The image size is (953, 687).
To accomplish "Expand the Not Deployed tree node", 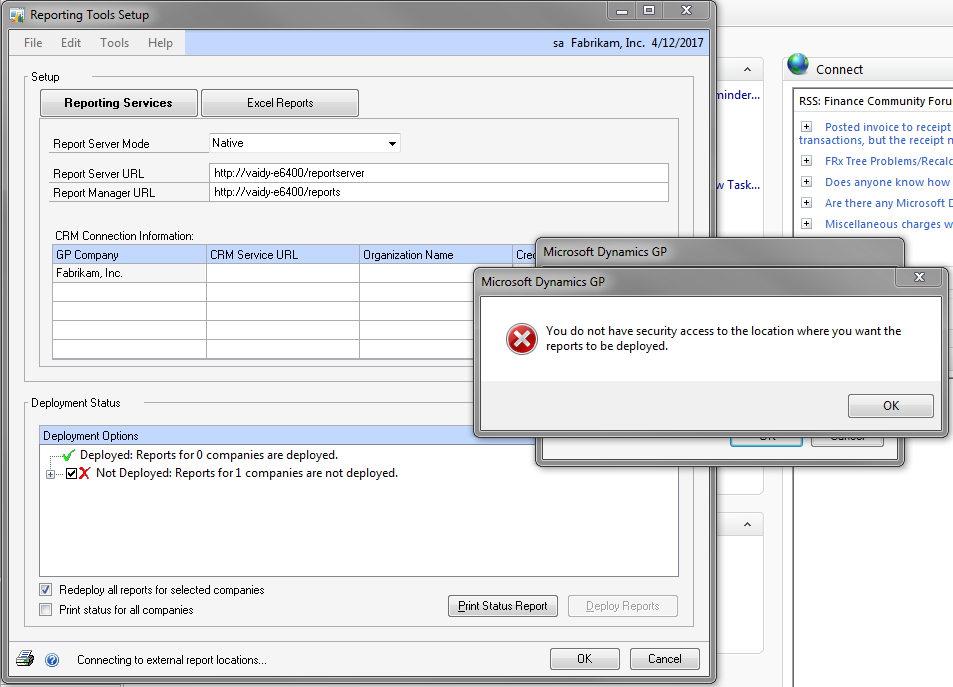I will click(x=50, y=474).
